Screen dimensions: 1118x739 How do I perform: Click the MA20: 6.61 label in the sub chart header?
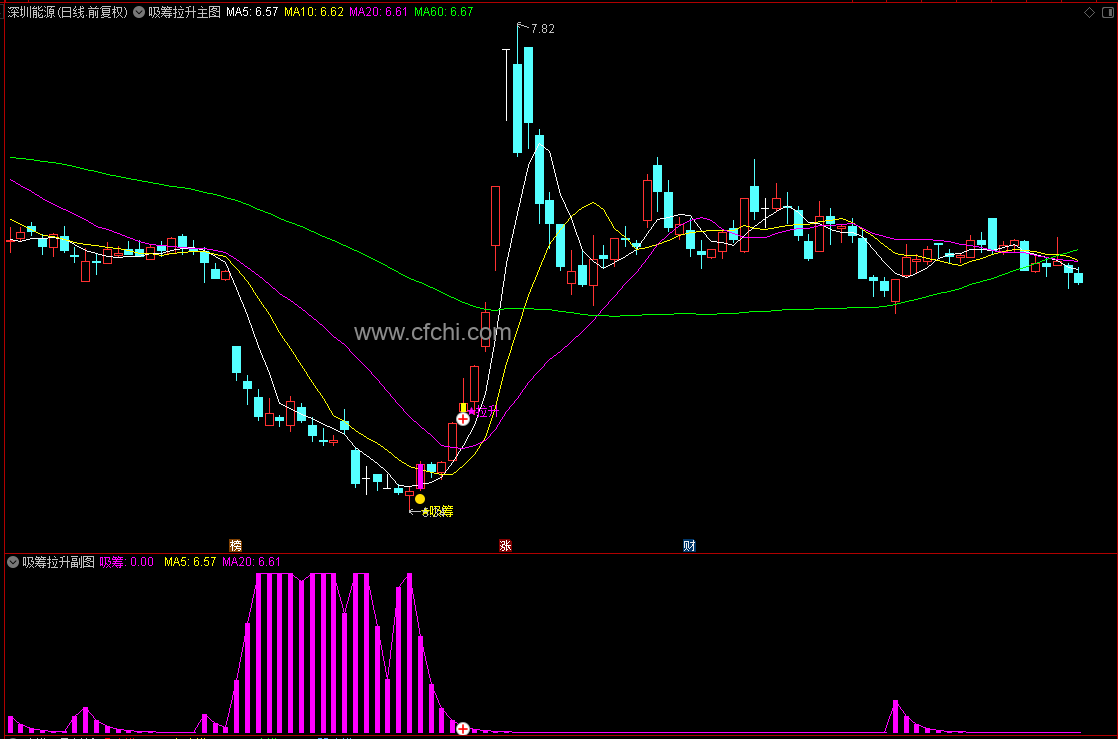point(251,562)
